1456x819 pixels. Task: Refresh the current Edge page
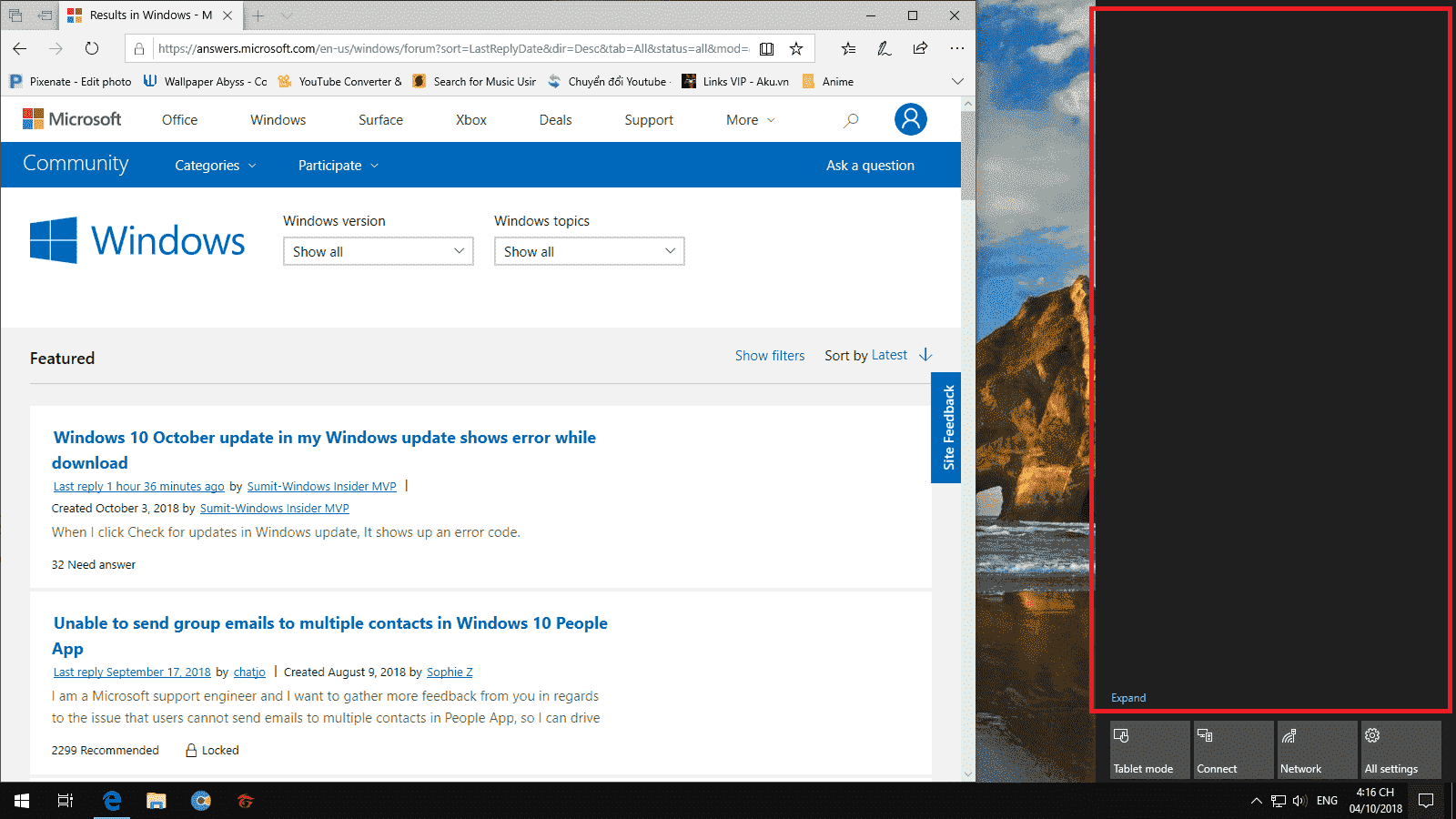[x=92, y=48]
